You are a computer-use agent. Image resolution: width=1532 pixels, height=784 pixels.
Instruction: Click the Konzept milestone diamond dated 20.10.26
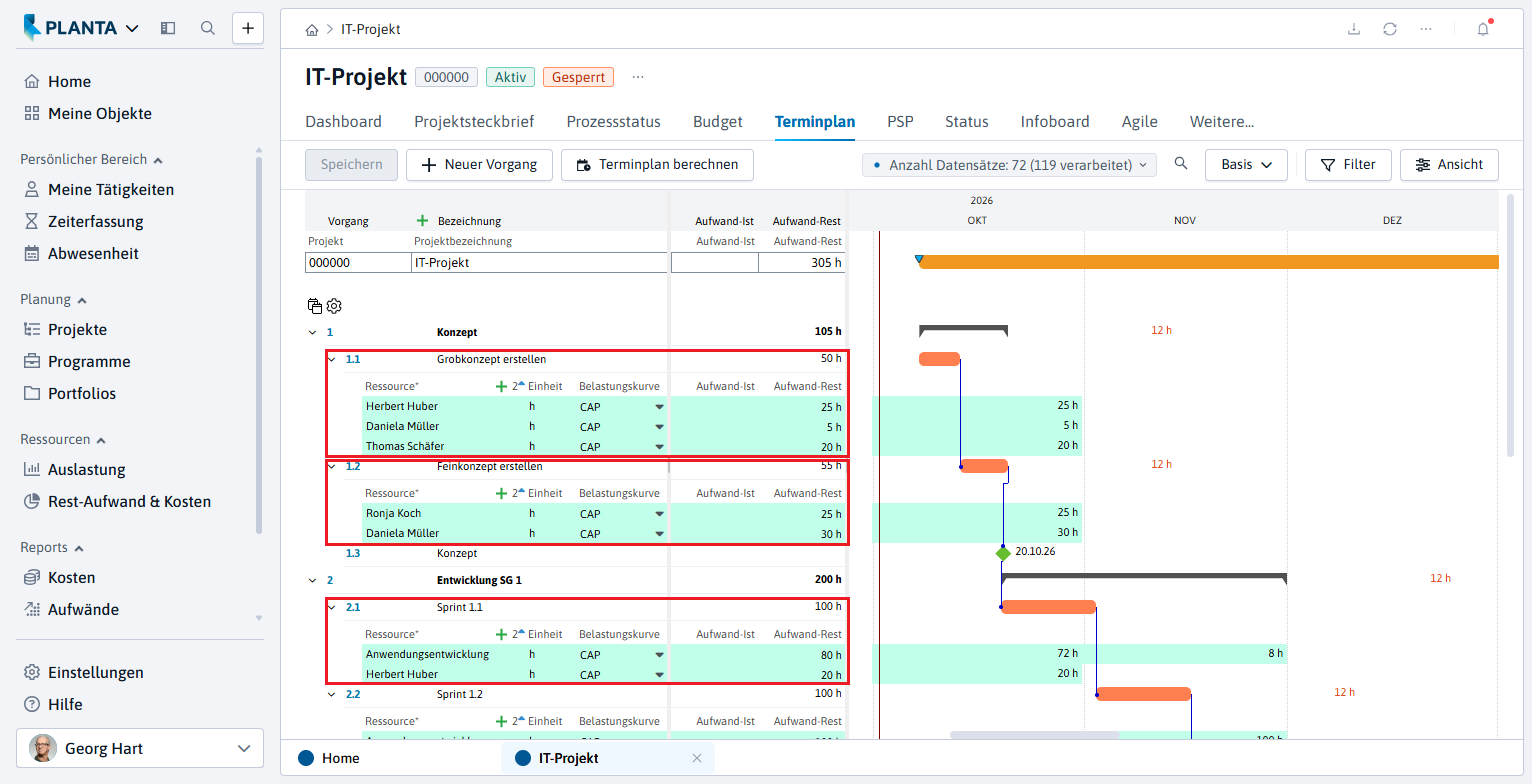coord(1003,553)
